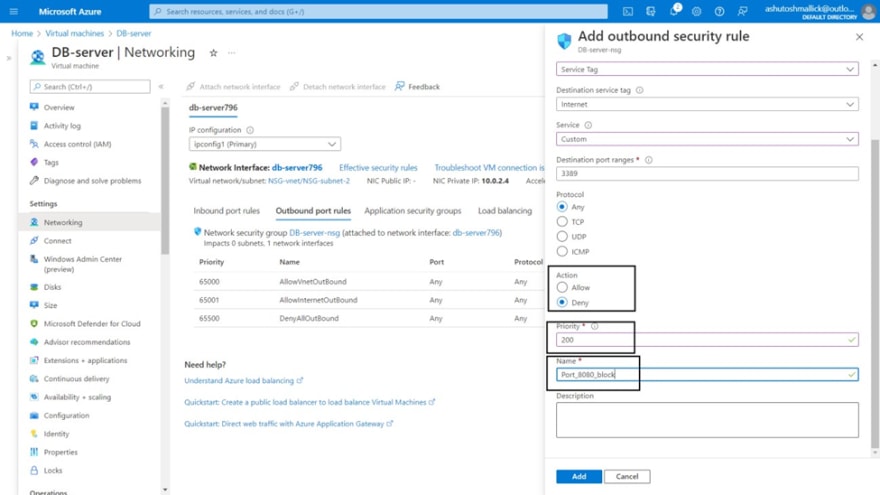
Task: Open Understand Azure load balancing link
Action: coord(243,381)
